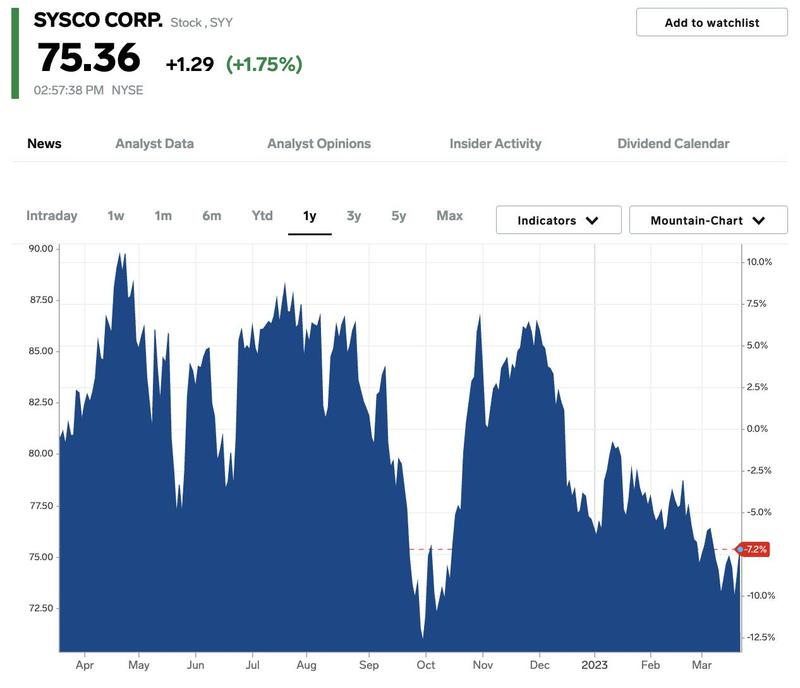800x688 pixels.
Task: Click the Jul label on time axis
Action: (253, 665)
